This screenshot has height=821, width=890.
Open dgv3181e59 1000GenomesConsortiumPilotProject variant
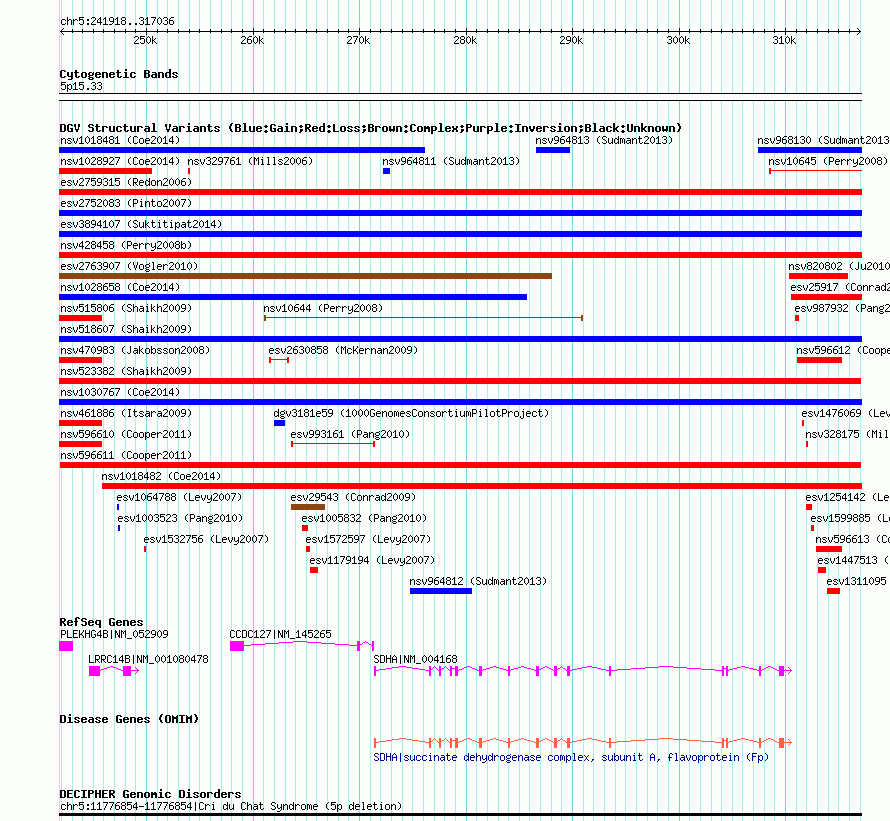[x=412, y=413]
